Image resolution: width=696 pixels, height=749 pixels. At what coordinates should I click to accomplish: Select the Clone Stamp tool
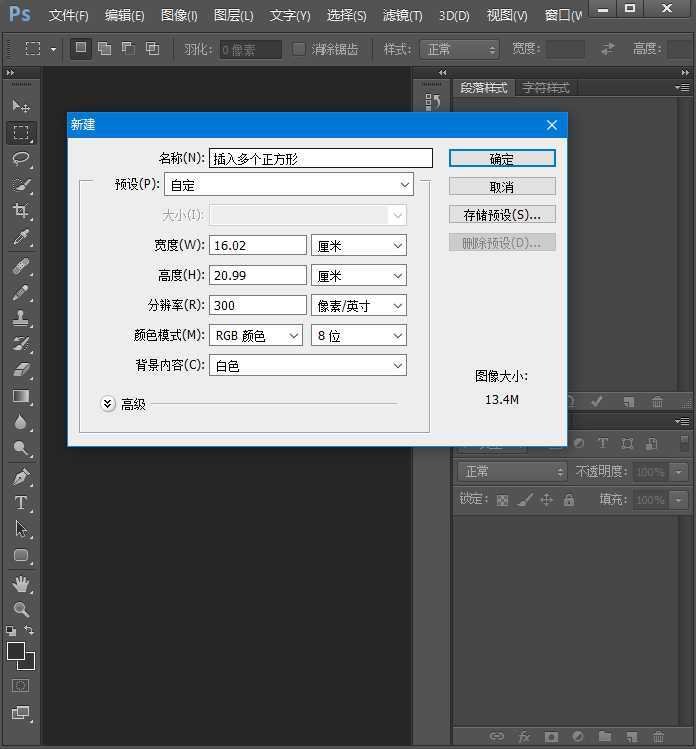click(x=21, y=318)
